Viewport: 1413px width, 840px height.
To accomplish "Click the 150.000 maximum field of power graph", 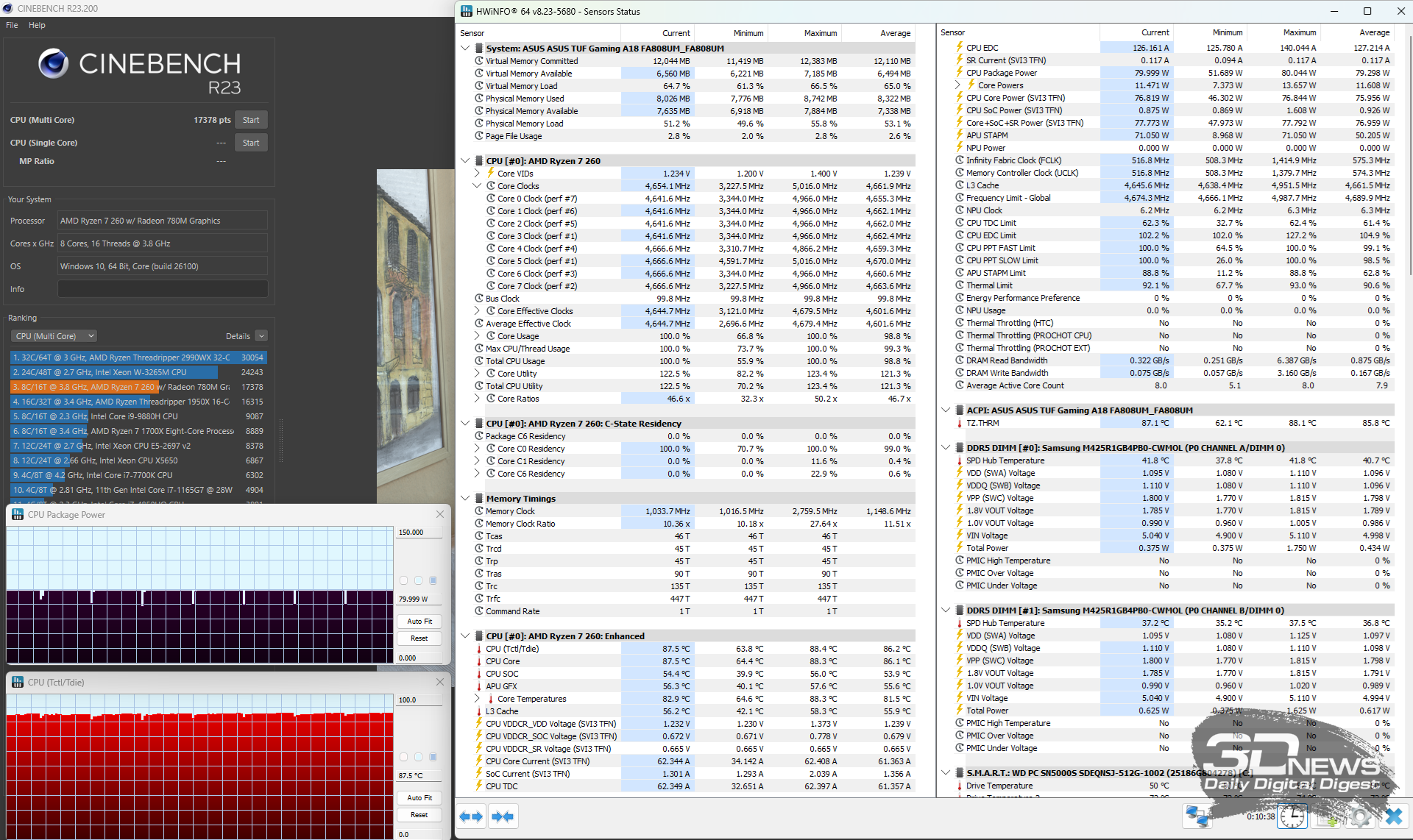I will [x=419, y=533].
